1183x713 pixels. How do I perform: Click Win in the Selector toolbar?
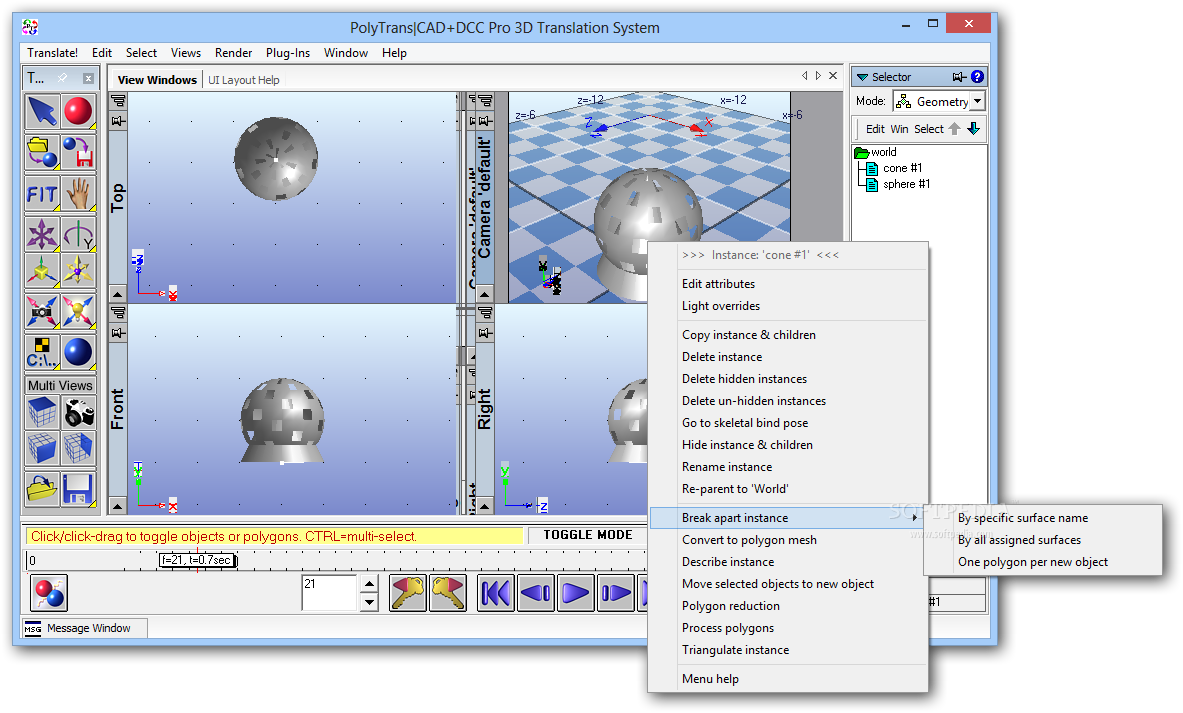click(x=899, y=129)
